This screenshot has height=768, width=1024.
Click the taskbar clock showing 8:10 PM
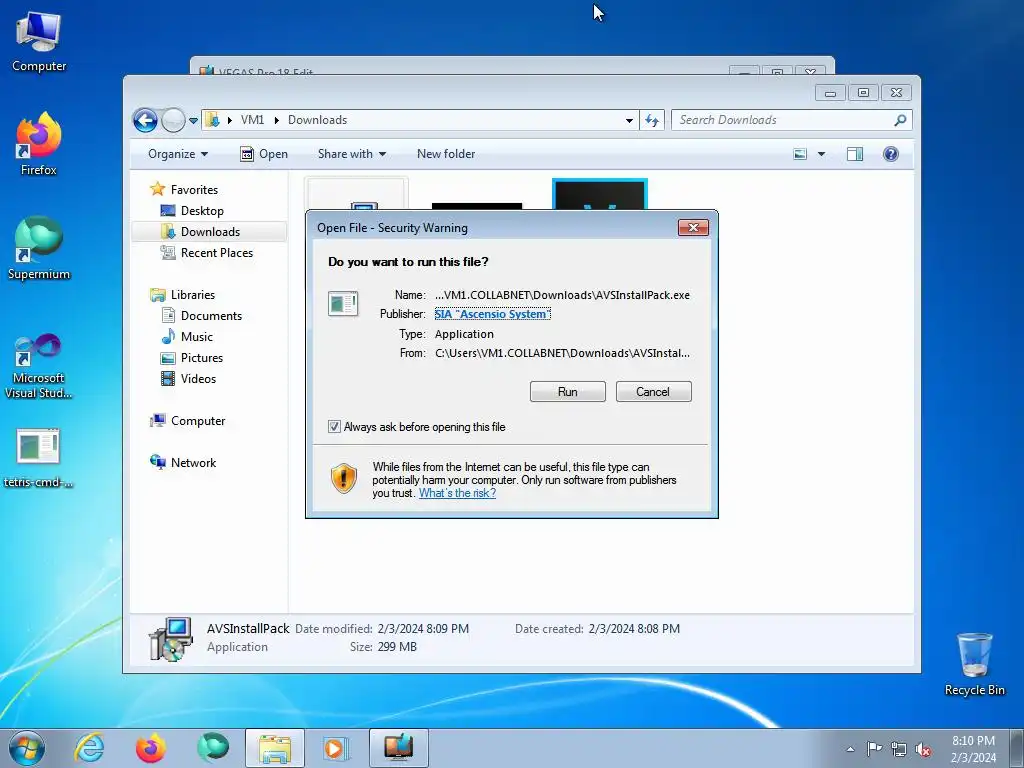click(973, 749)
